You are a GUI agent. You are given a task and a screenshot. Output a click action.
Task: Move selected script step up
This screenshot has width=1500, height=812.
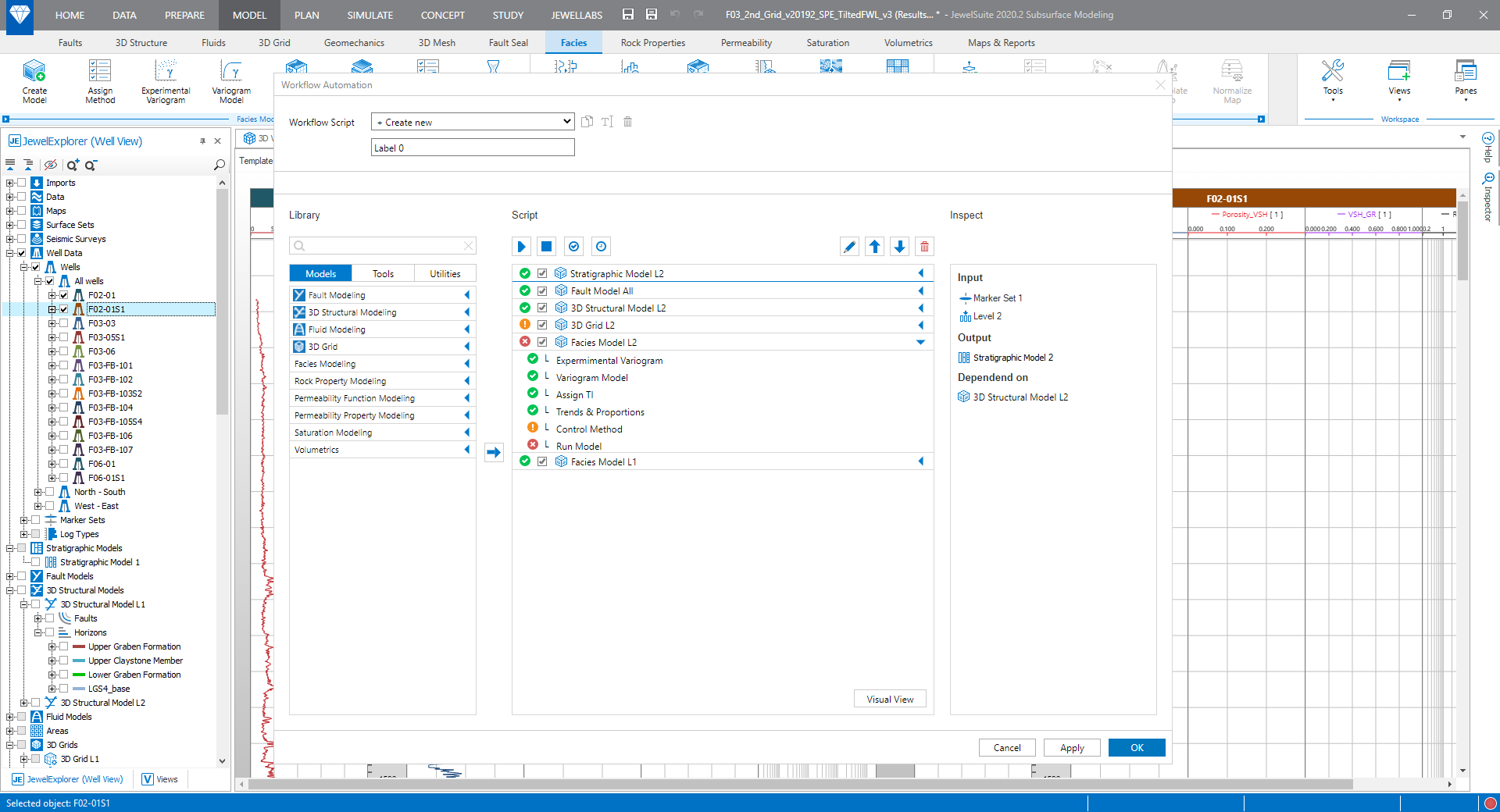coord(875,247)
